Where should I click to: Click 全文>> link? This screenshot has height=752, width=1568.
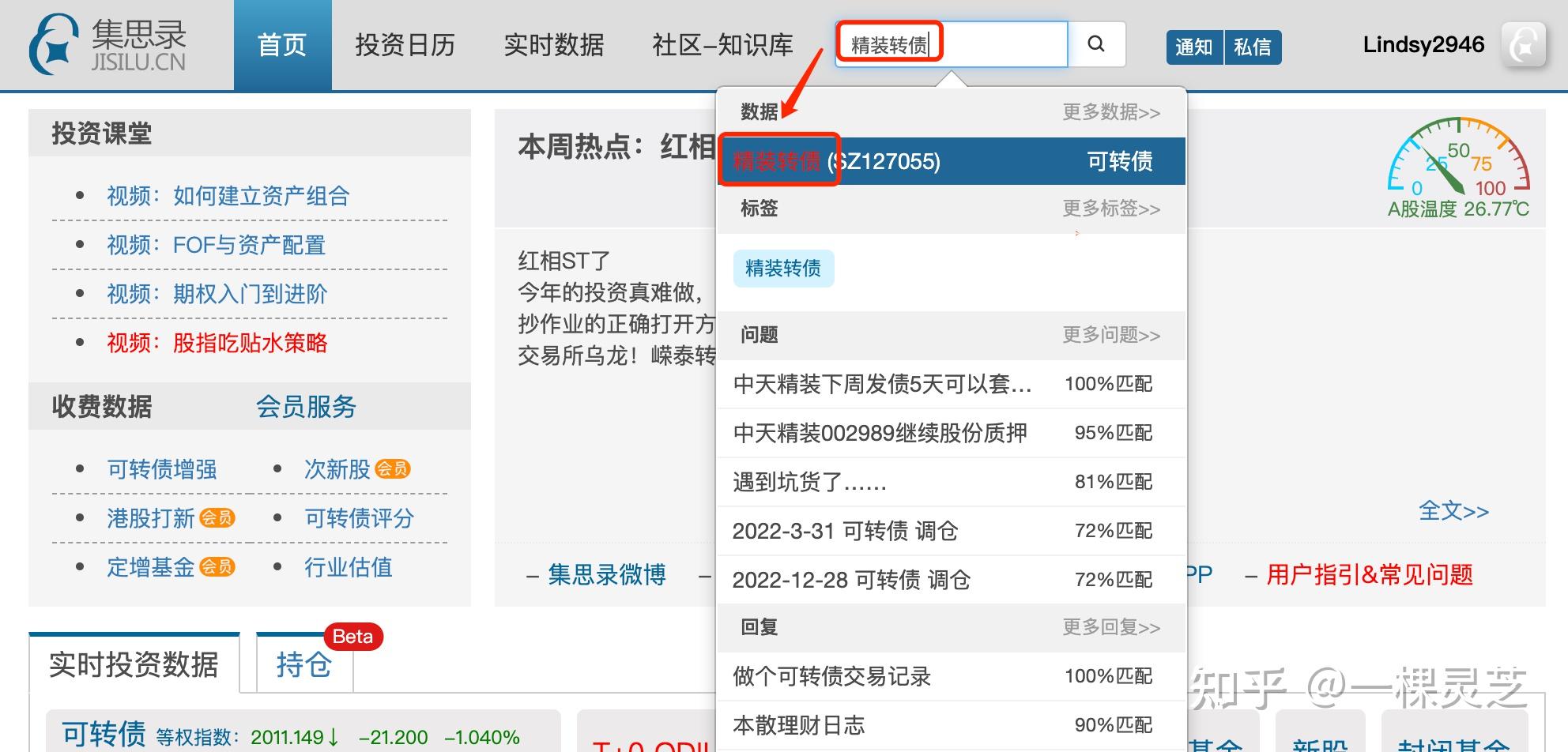[1453, 511]
